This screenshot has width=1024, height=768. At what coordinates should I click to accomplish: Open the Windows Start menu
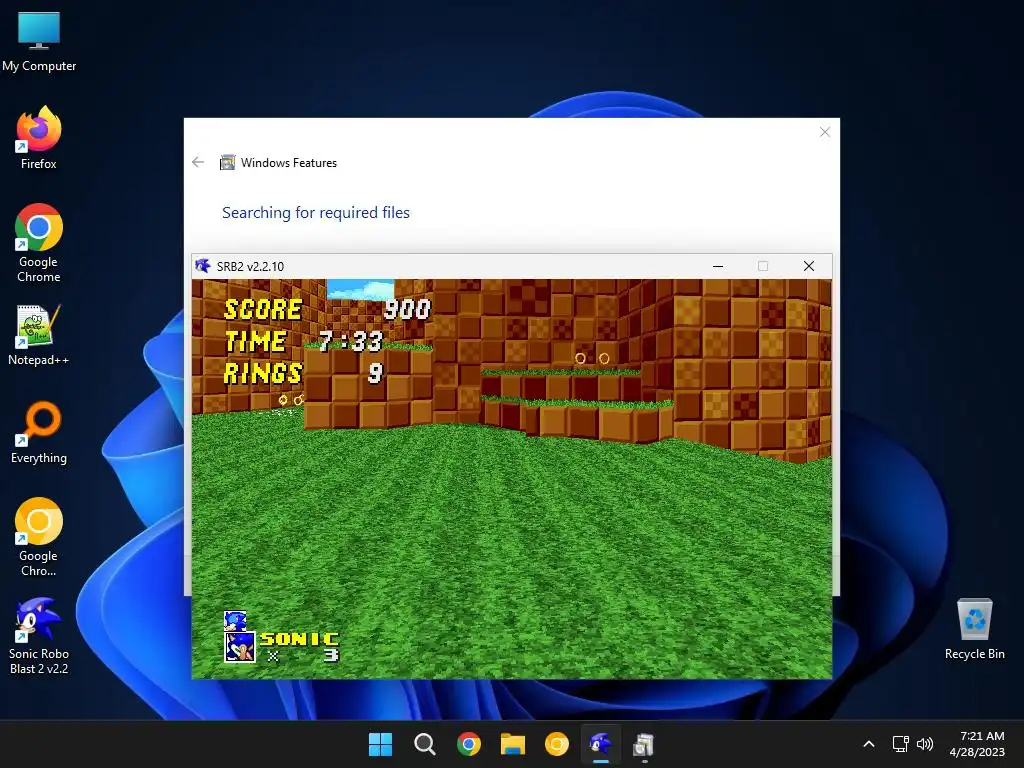pos(380,744)
